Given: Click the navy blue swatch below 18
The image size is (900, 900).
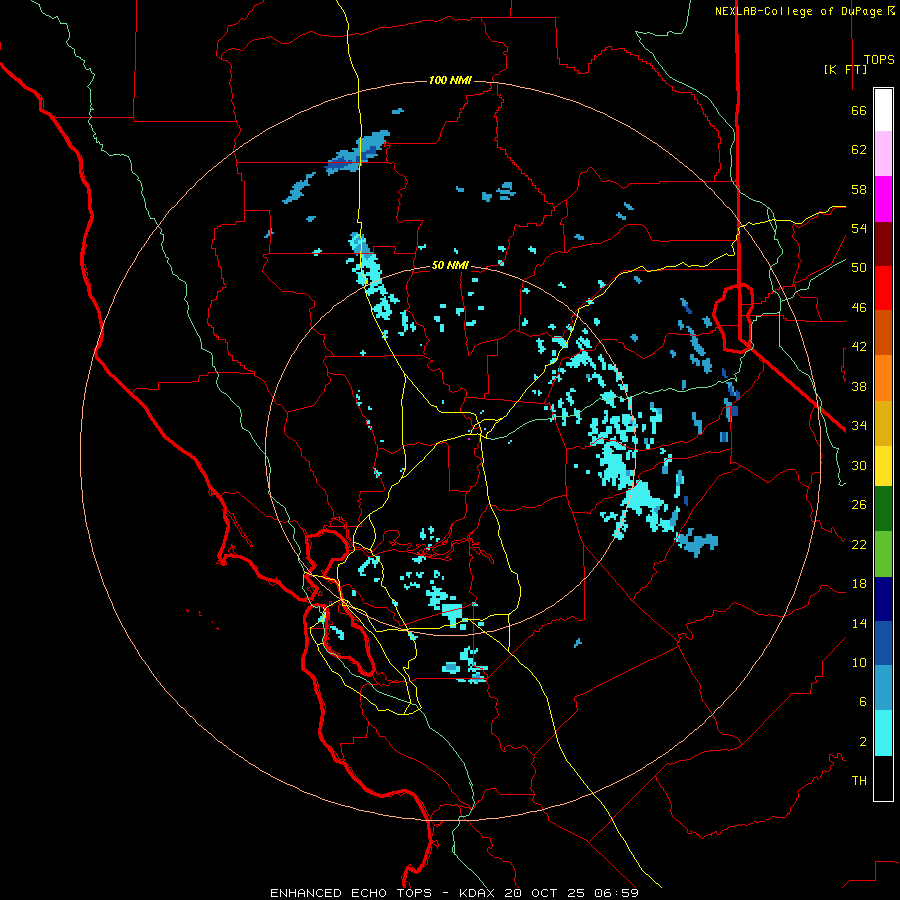Looking at the screenshot, I should pos(883,599).
